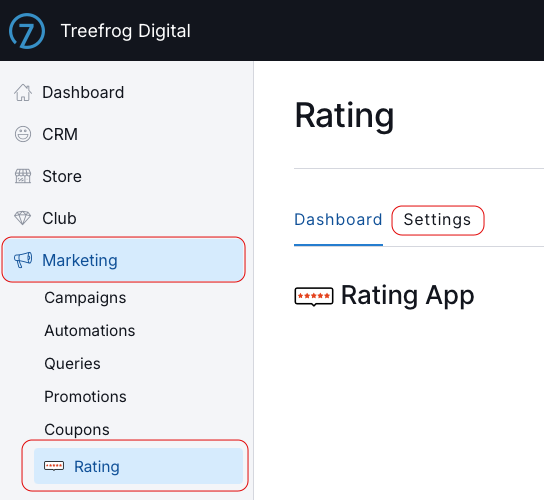Click the smiley face CRM icon
Screen dimensions: 544x500
pyautogui.click(x=23, y=134)
